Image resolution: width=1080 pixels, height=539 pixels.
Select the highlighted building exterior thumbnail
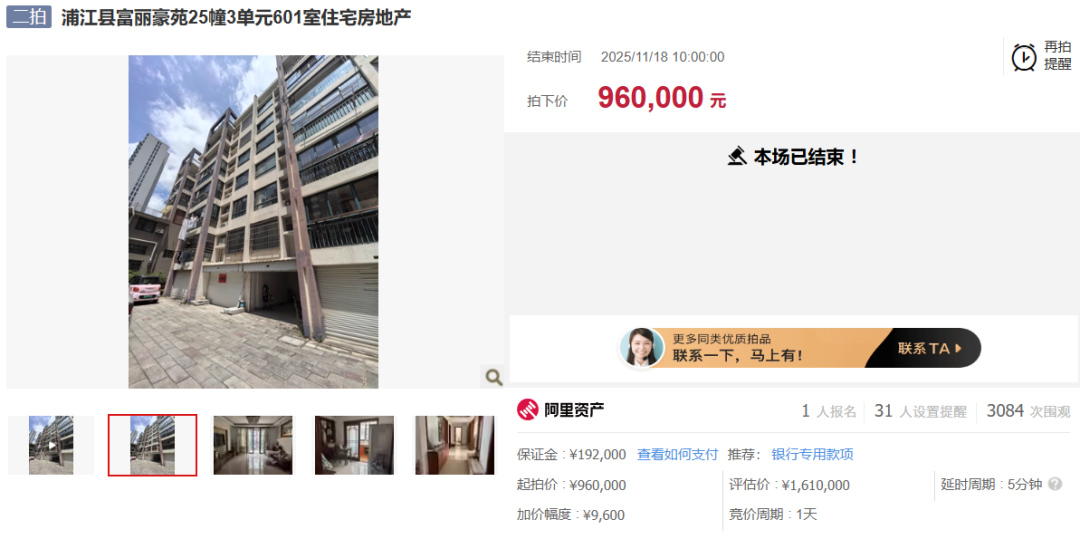pos(152,445)
